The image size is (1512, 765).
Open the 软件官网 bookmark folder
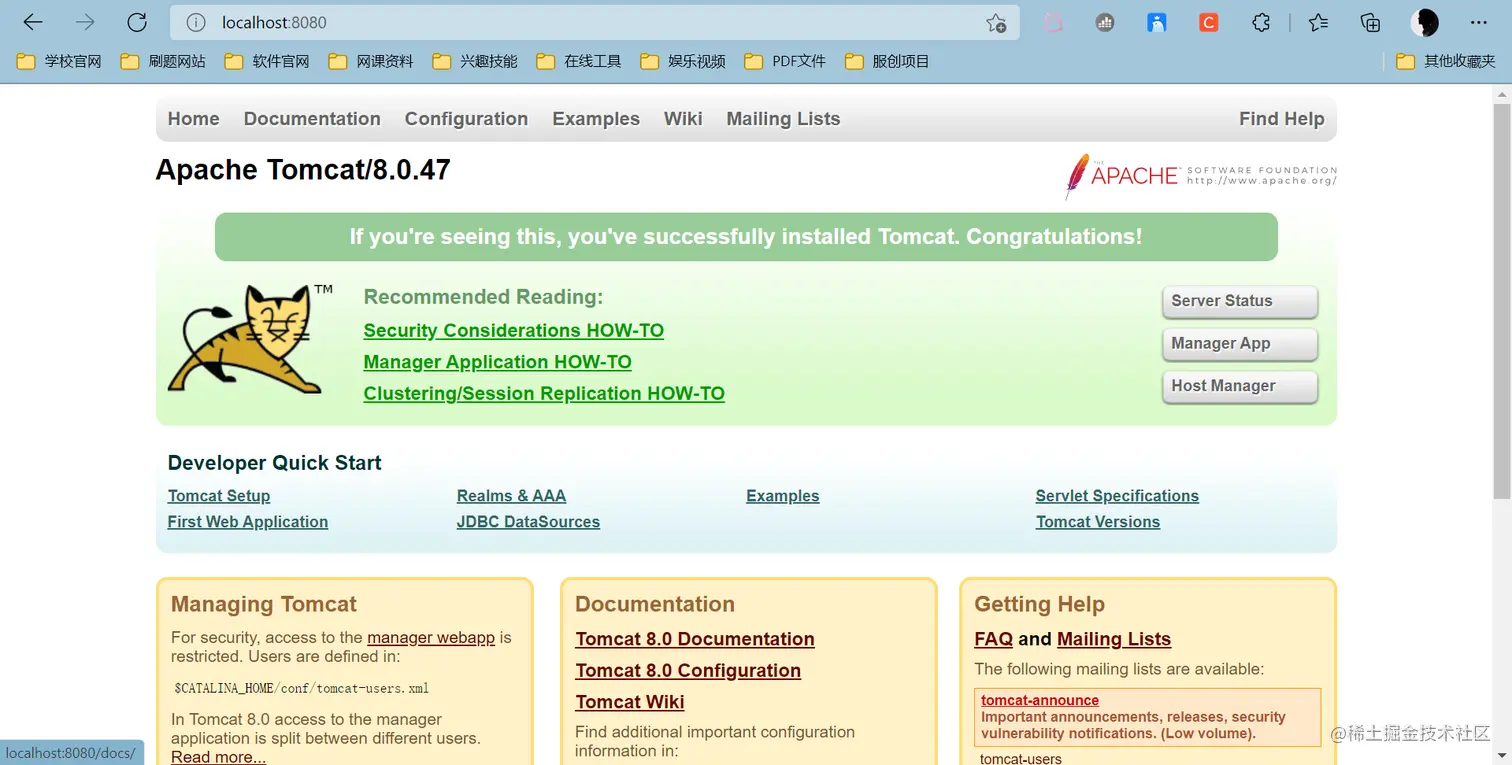tap(267, 61)
